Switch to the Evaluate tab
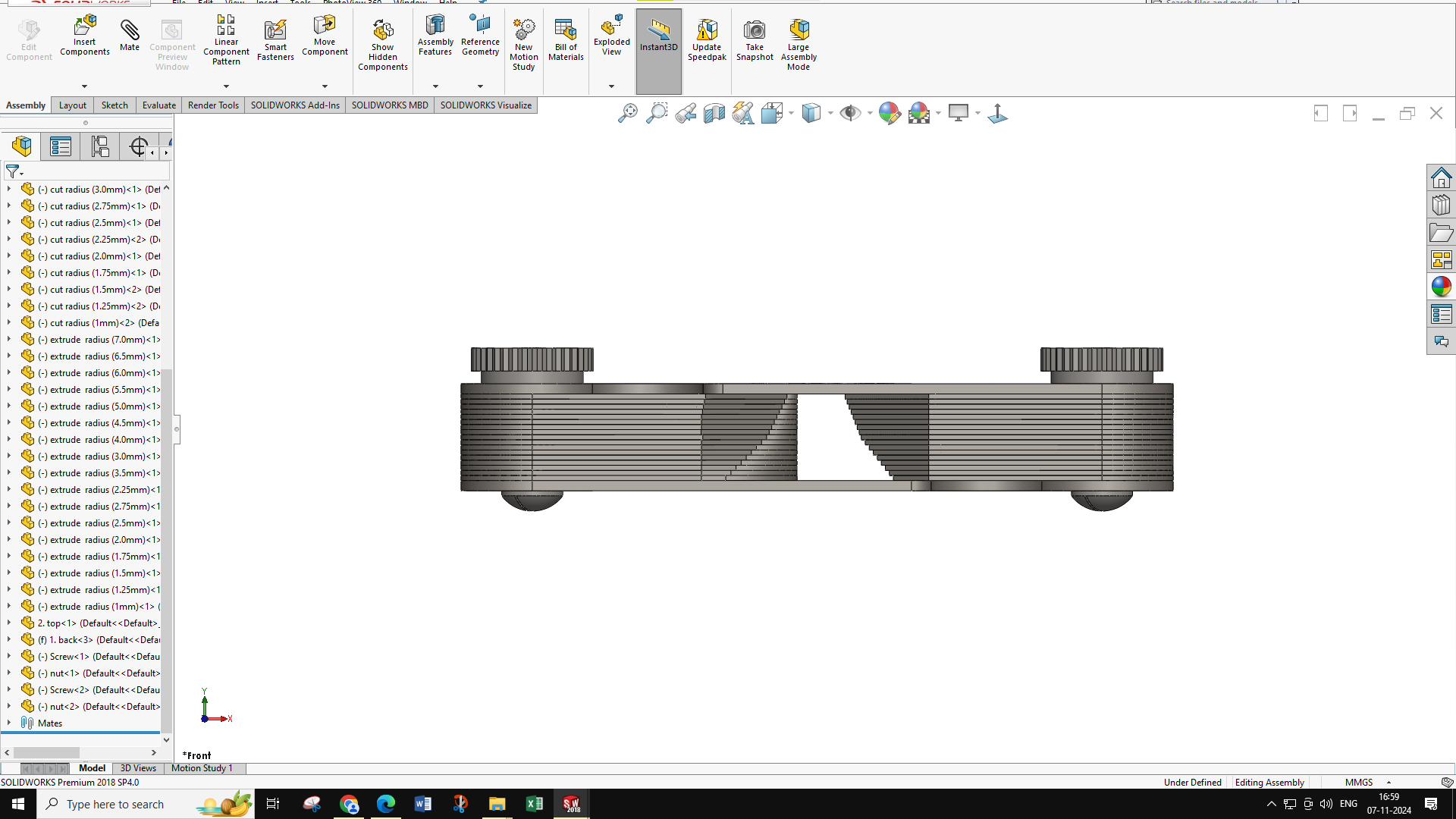 159,105
